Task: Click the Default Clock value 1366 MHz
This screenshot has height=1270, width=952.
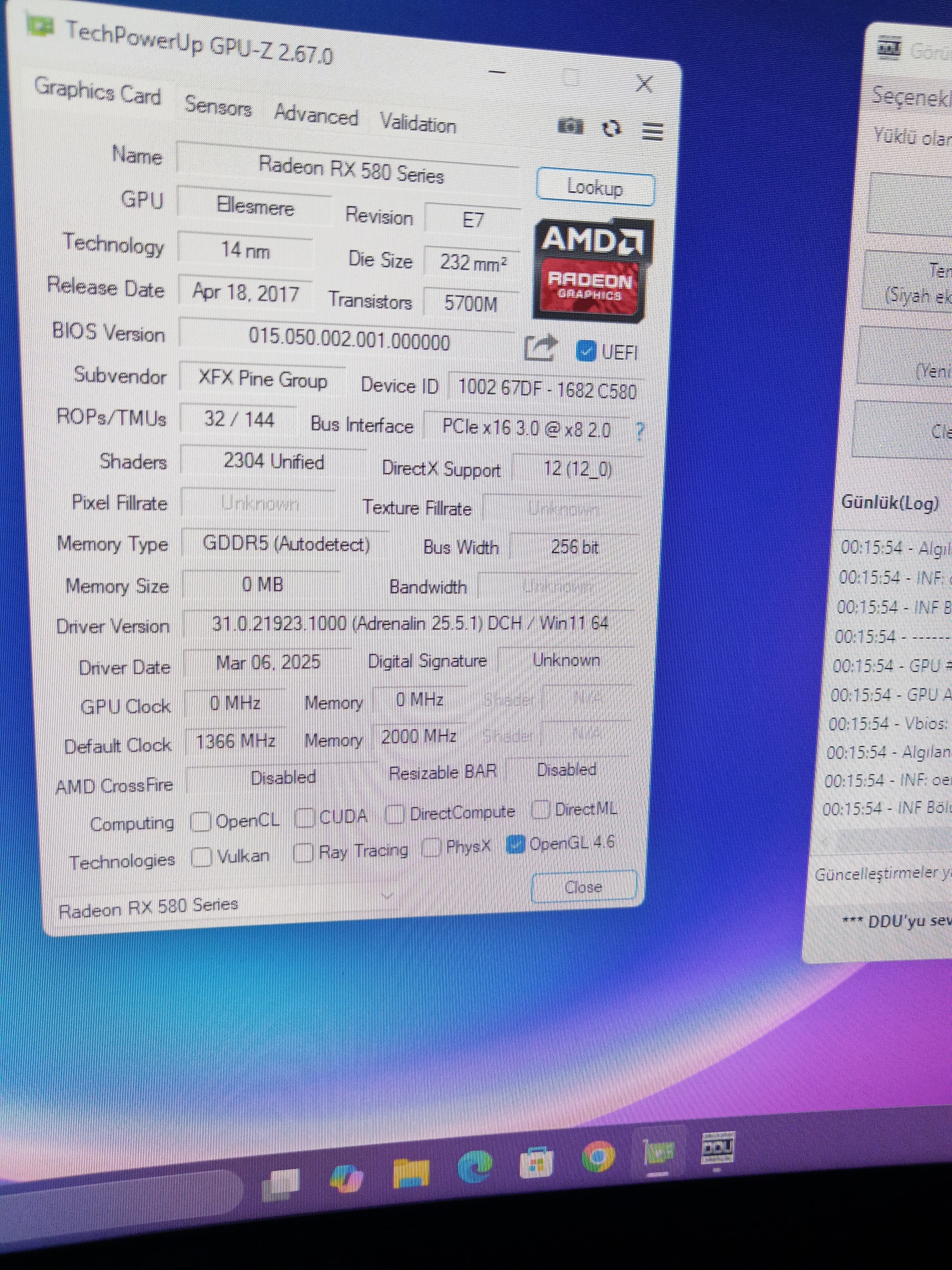Action: point(235,741)
